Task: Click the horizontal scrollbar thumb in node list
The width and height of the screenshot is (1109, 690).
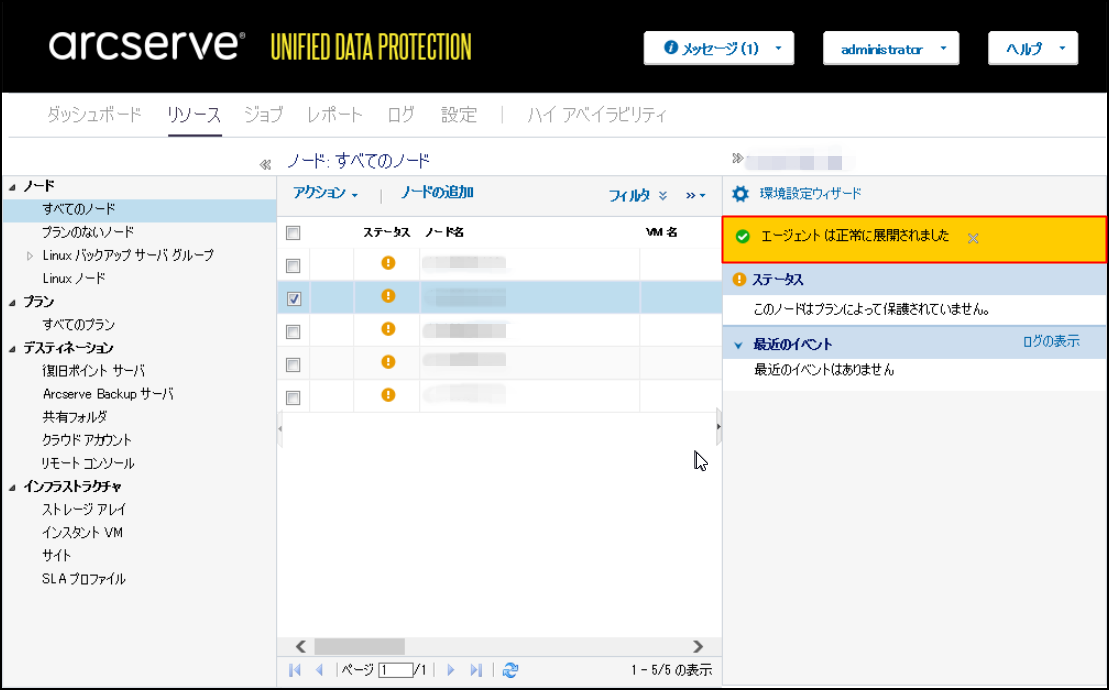Action: pyautogui.click(x=359, y=646)
